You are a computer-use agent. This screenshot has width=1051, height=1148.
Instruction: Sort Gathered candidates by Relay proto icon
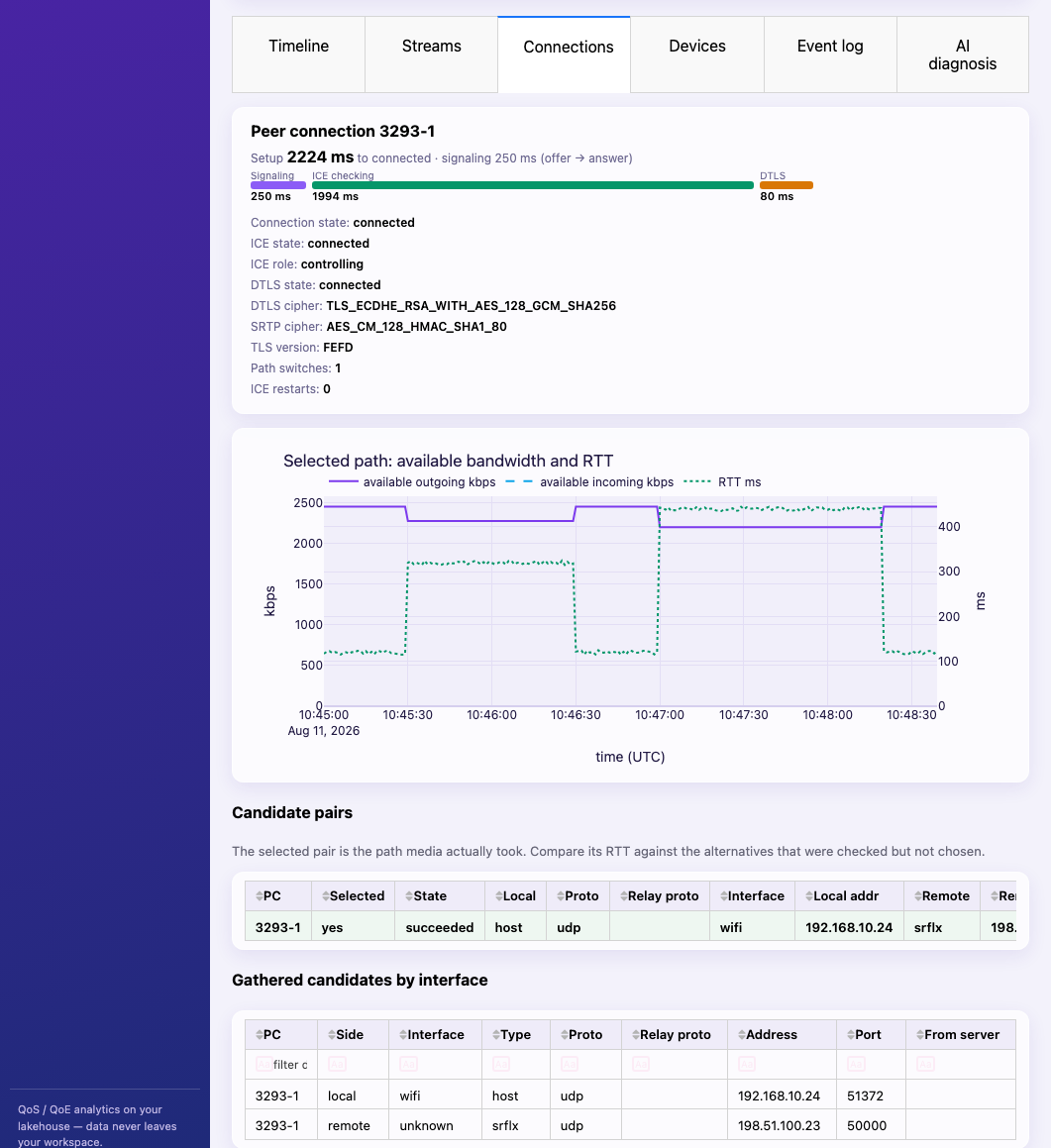coord(636,1034)
